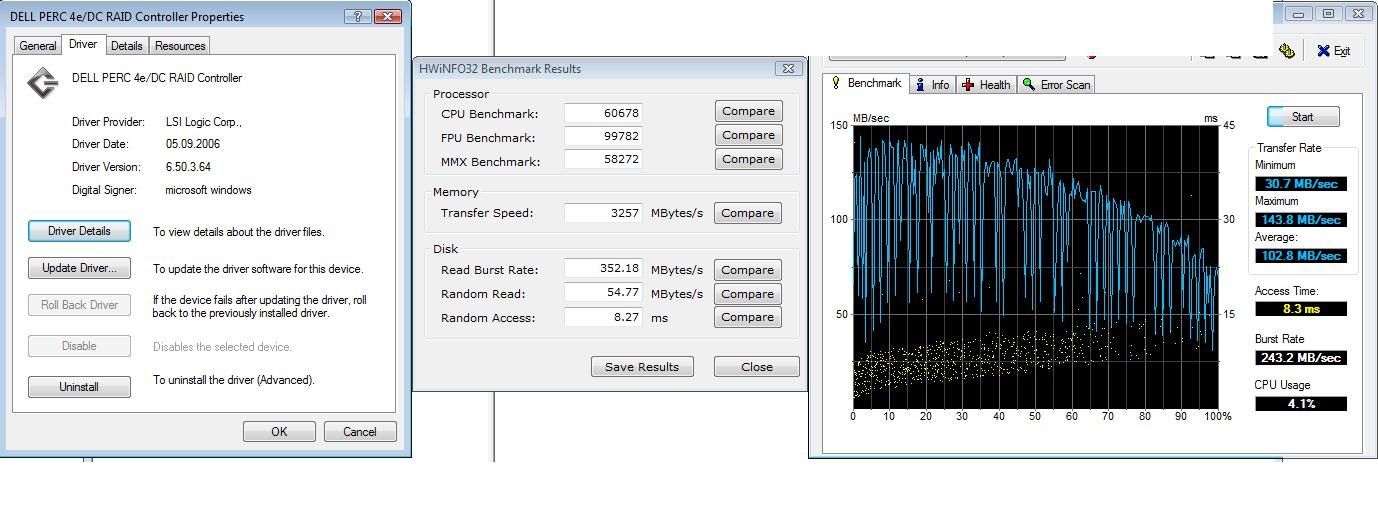1378x511 pixels.
Task: Click the Driver Provider text LSI Logic Corp.
Action: [x=204, y=122]
